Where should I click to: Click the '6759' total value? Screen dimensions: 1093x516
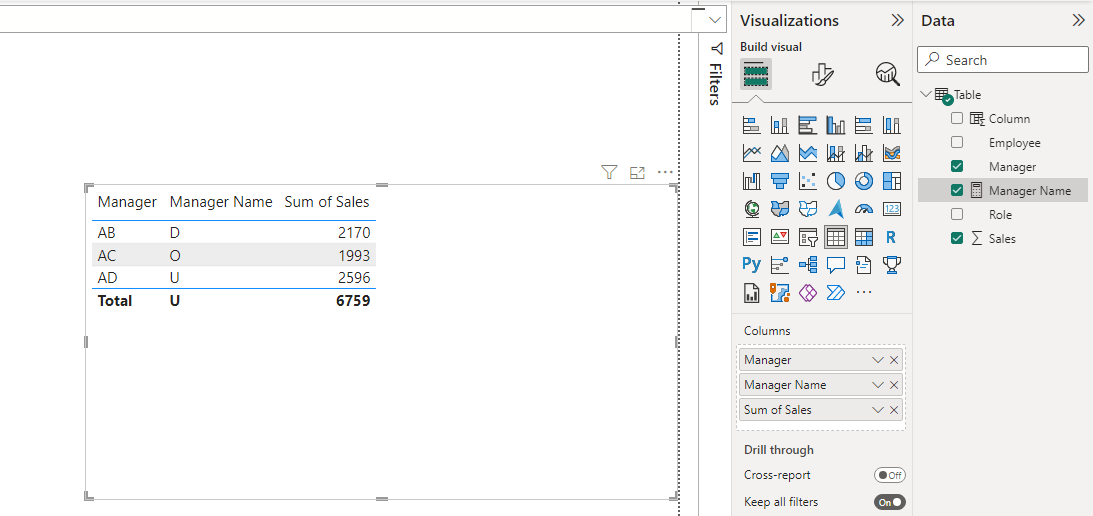click(352, 301)
